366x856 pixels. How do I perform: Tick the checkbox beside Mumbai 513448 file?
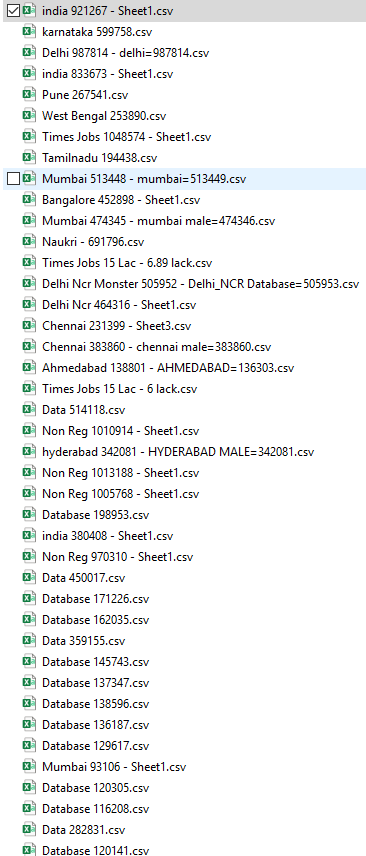14,179
